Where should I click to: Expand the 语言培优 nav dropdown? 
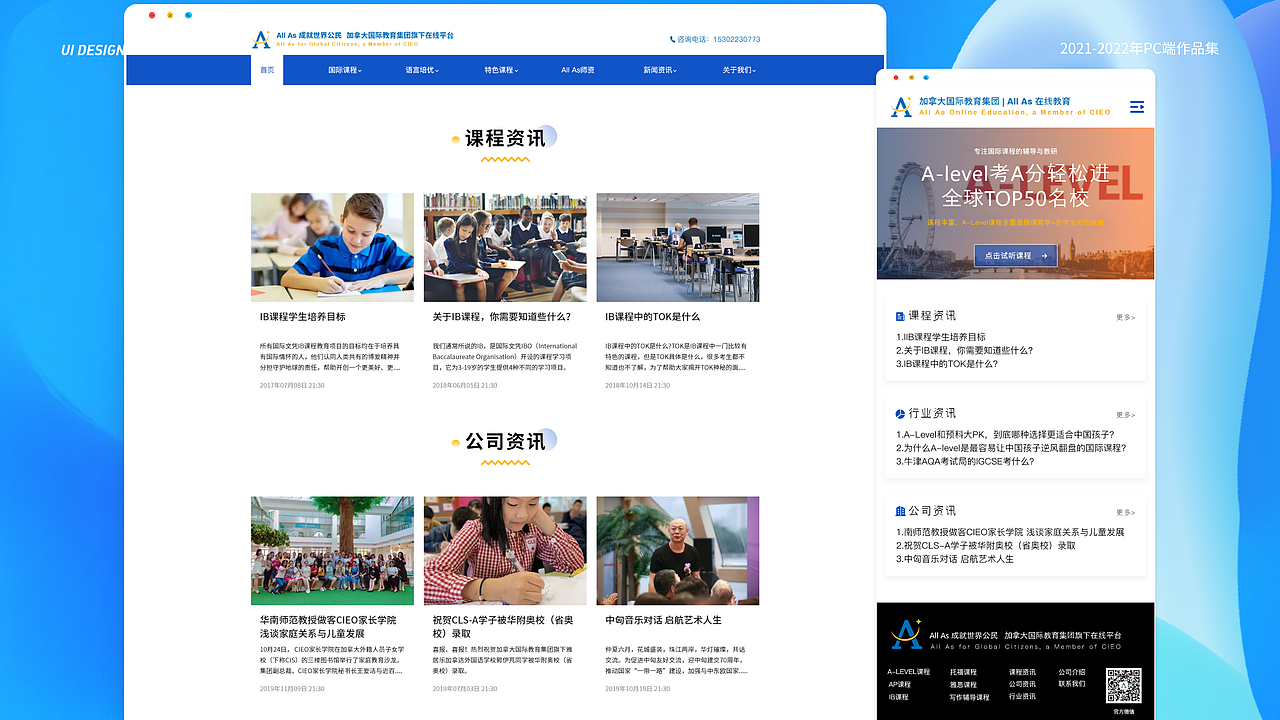point(422,70)
